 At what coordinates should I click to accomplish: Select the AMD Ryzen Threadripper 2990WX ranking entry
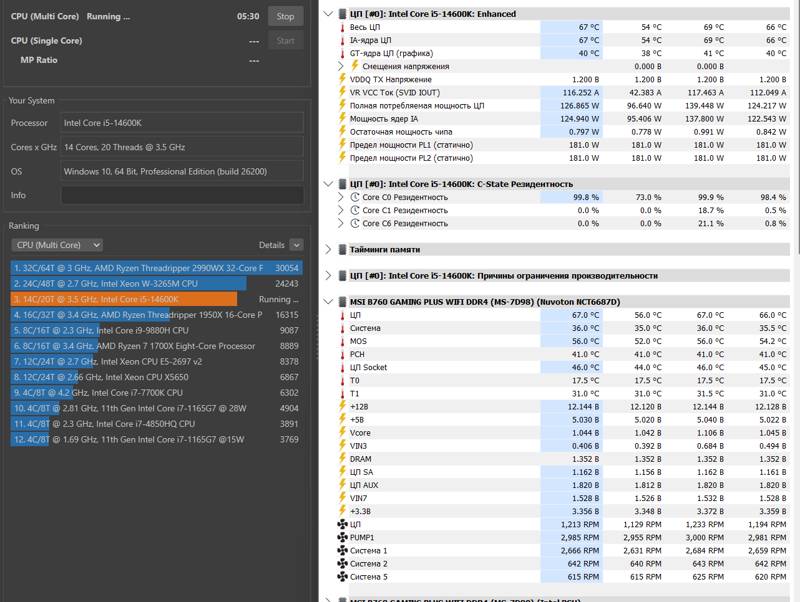(x=156, y=268)
